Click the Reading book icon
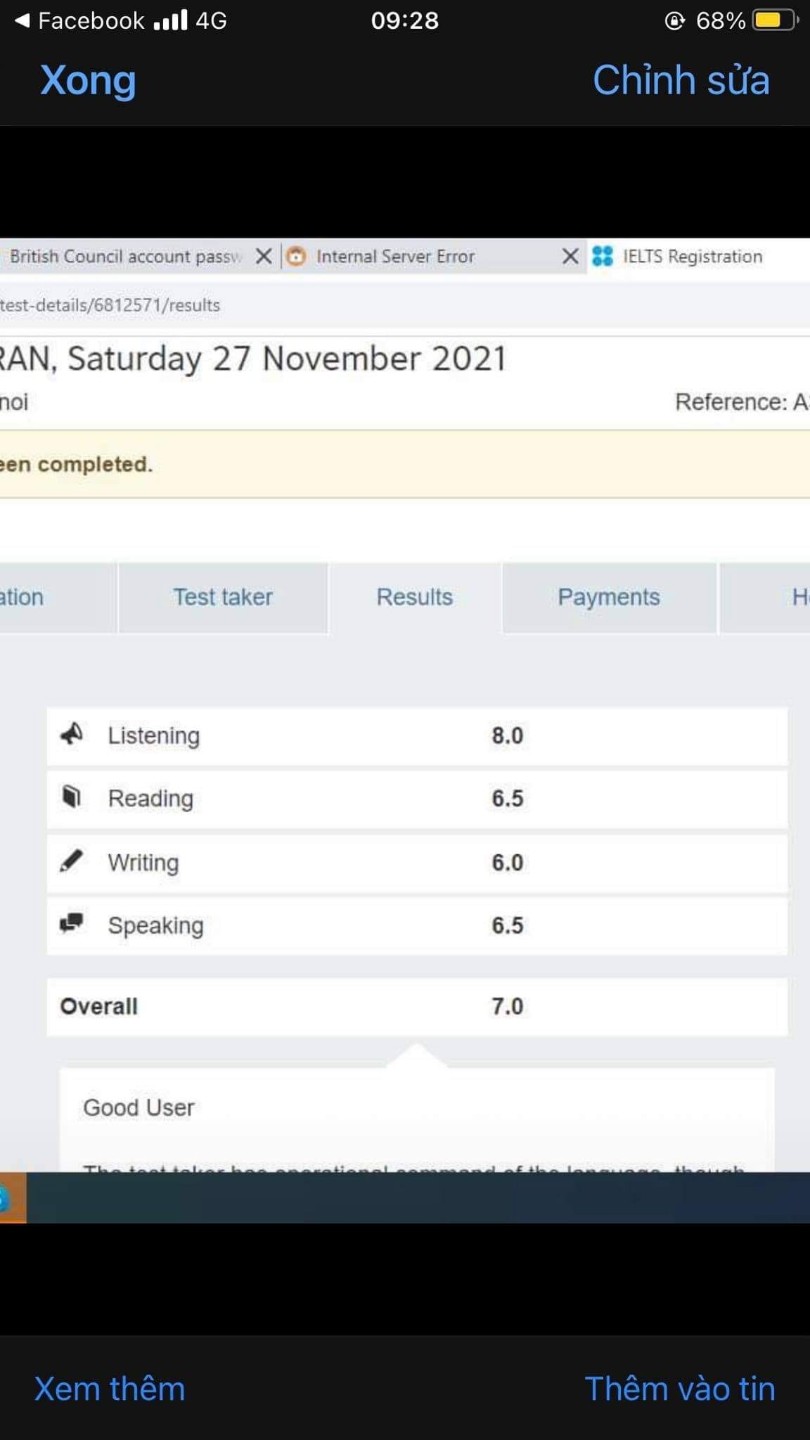The height and width of the screenshot is (1440, 810). (71, 798)
